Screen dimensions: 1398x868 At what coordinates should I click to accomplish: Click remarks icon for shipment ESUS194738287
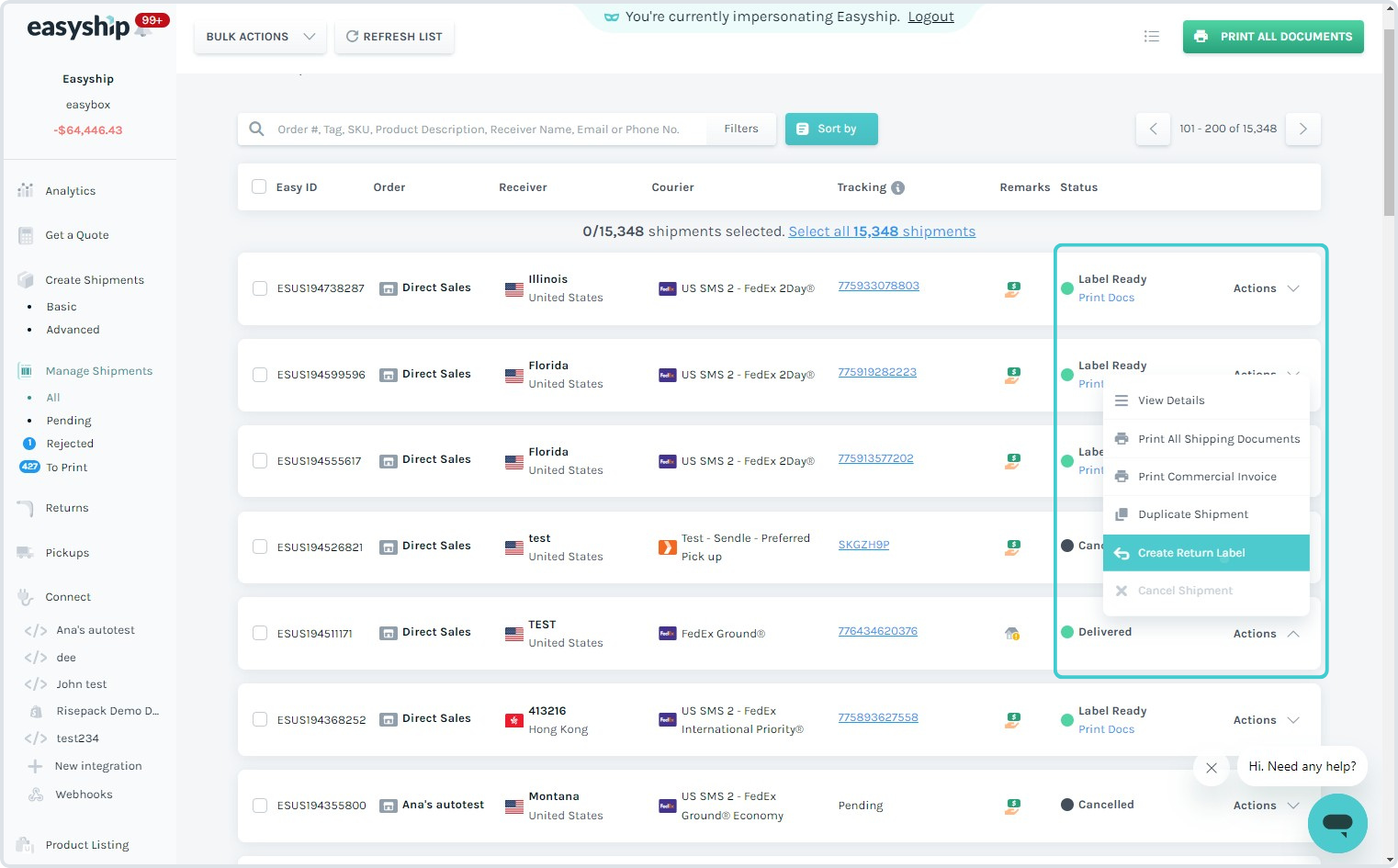(1012, 288)
